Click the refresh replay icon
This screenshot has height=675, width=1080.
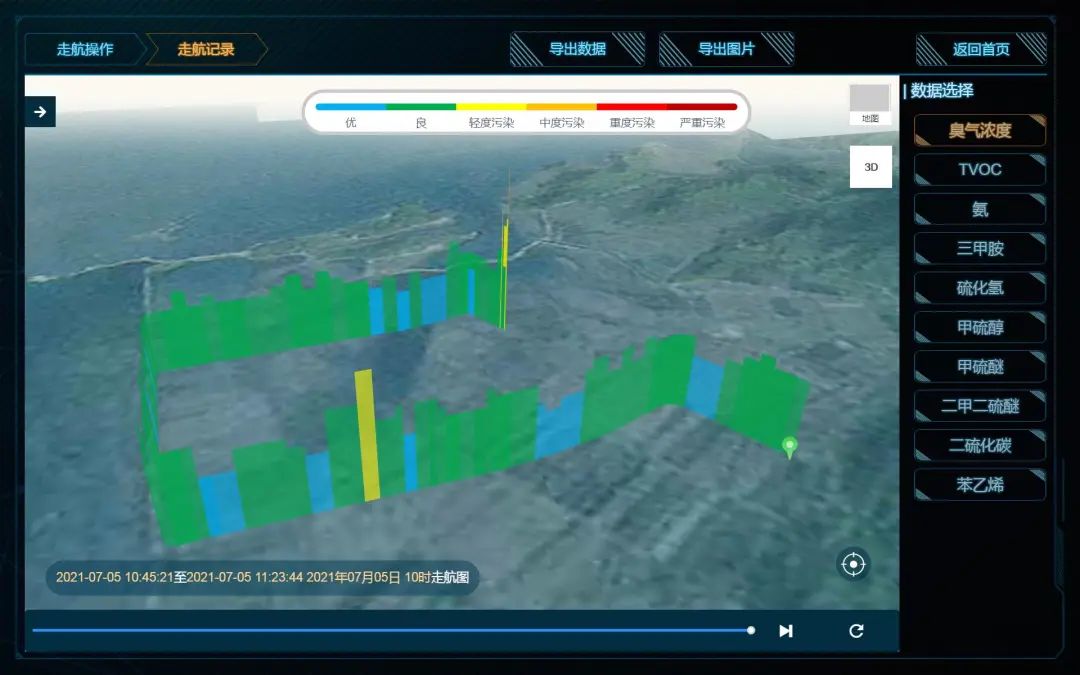(856, 631)
